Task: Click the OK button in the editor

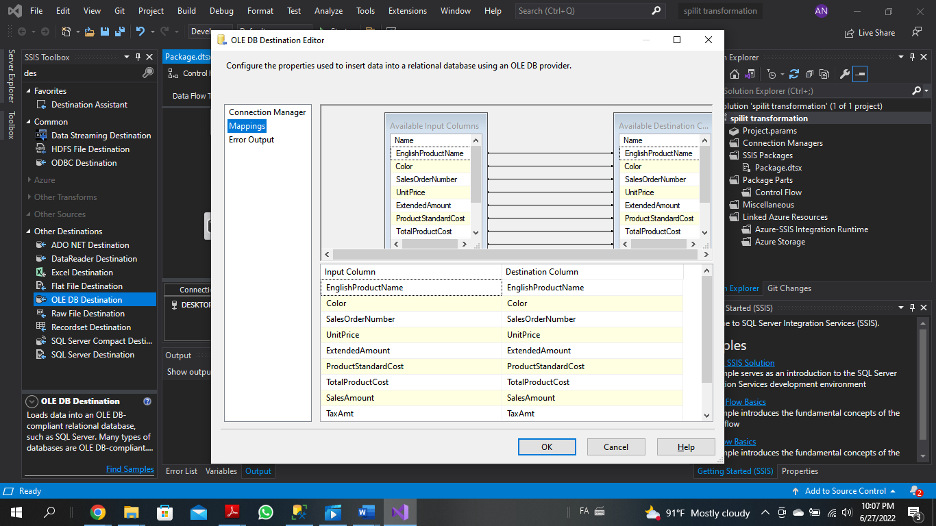Action: (x=546, y=447)
